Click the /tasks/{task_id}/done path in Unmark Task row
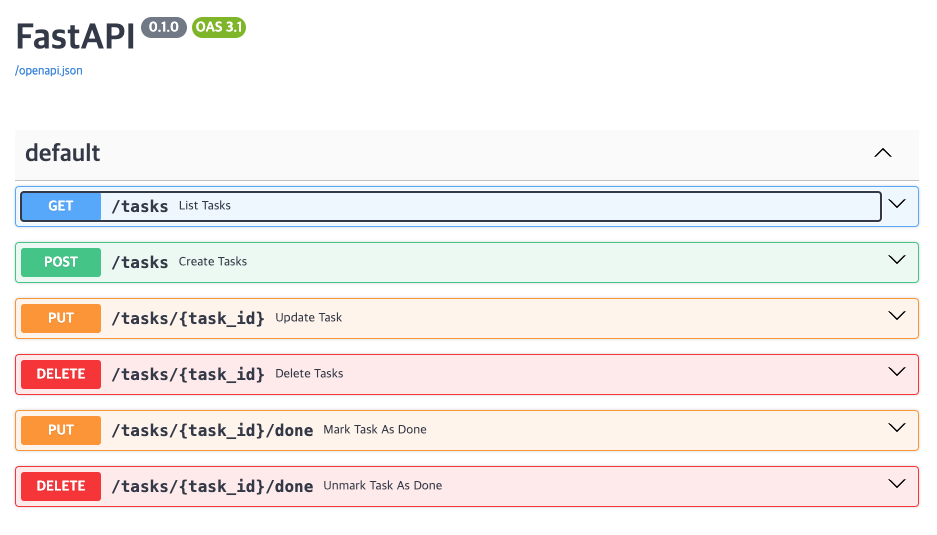This screenshot has width=937, height=535. click(x=212, y=486)
